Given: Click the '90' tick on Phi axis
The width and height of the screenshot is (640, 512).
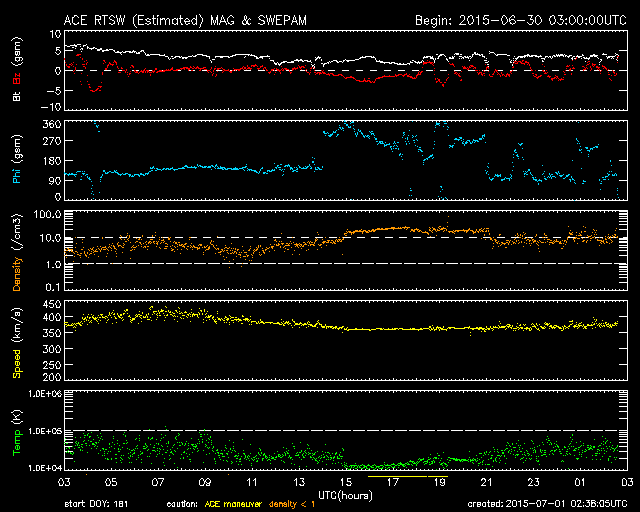Looking at the screenshot, I should coord(56,181).
